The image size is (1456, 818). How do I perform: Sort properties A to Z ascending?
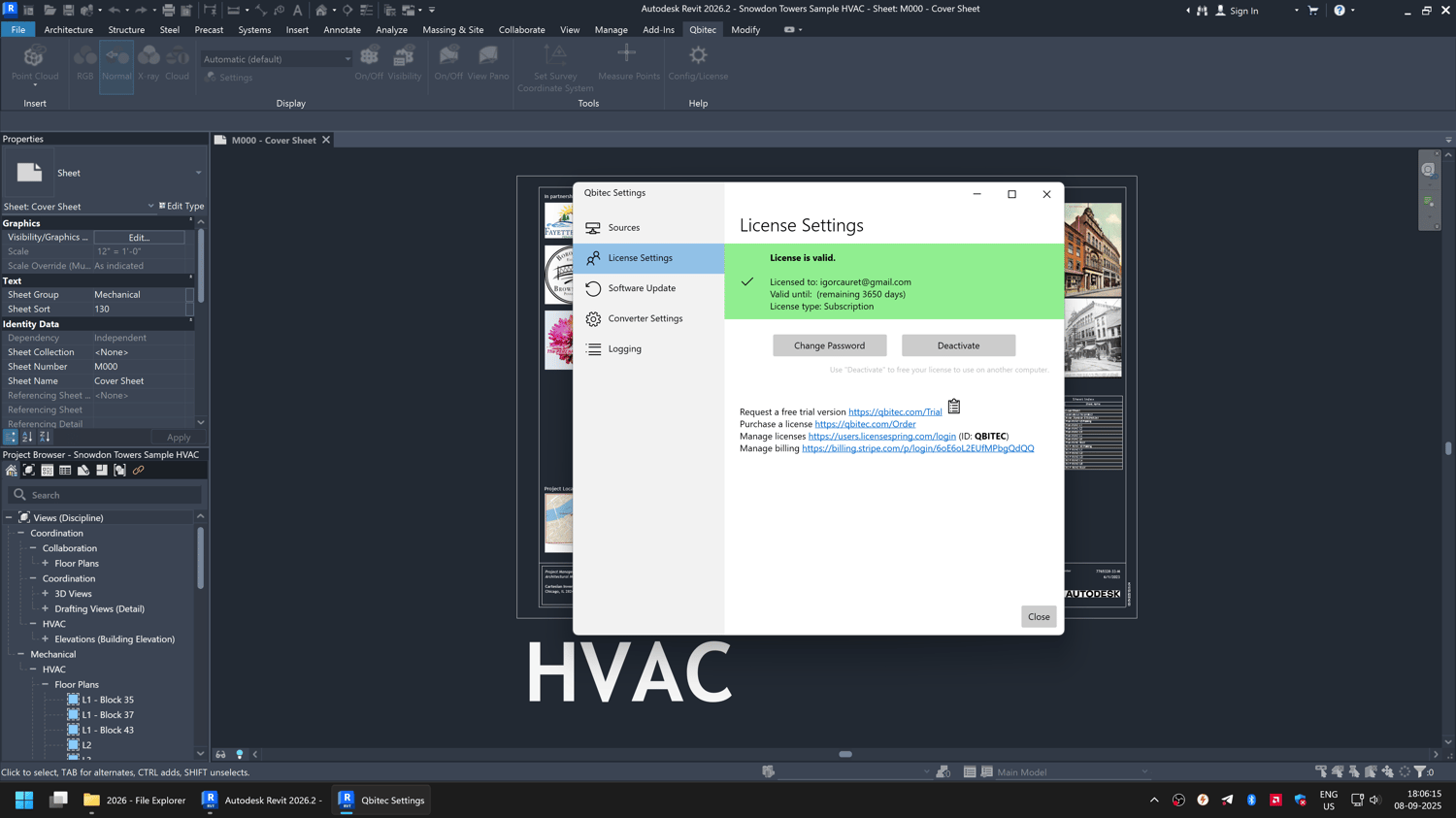click(x=27, y=438)
